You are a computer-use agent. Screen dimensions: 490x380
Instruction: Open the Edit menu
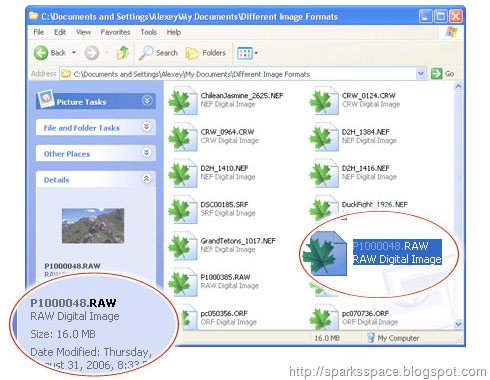tap(60, 32)
